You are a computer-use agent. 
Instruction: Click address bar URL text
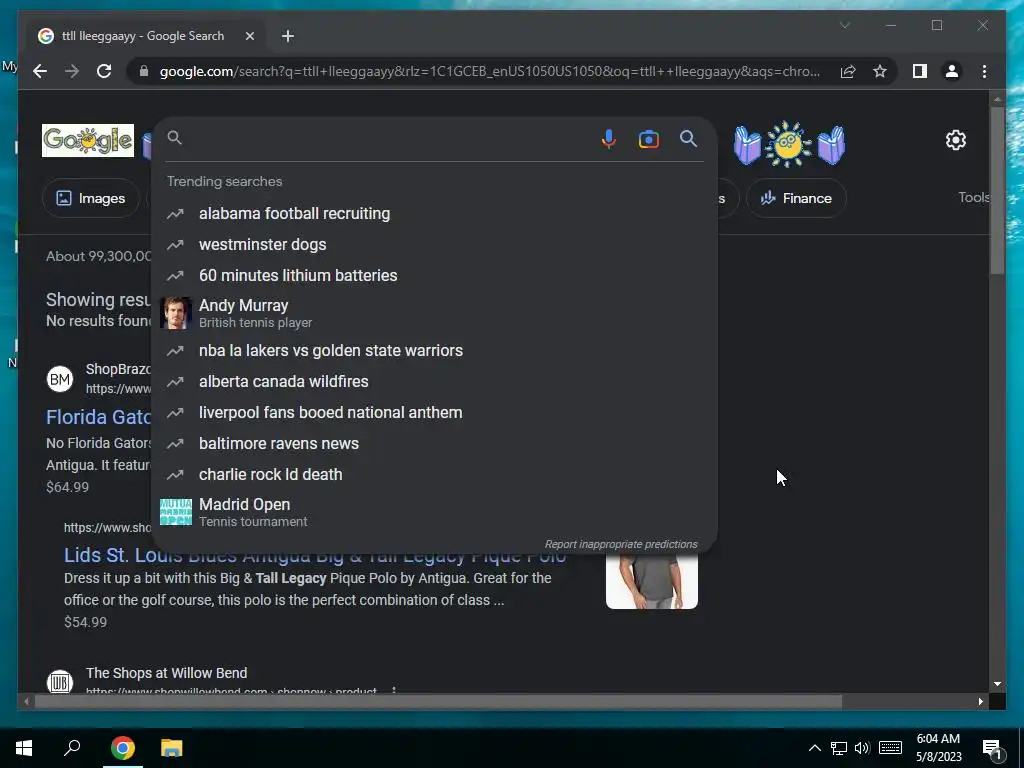(490, 71)
